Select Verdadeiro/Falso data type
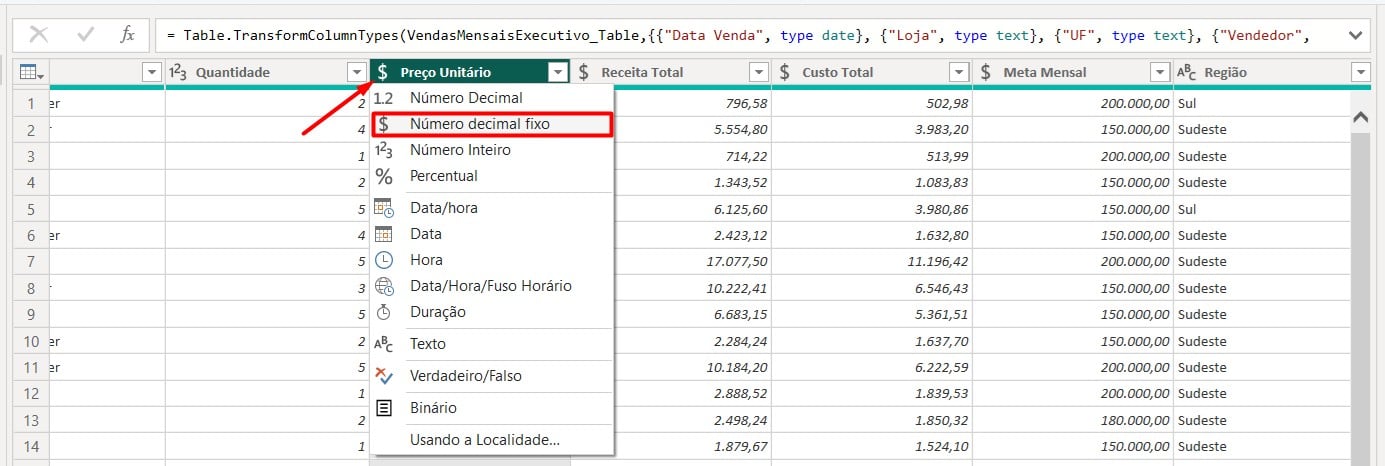The image size is (1385, 466). click(491, 376)
